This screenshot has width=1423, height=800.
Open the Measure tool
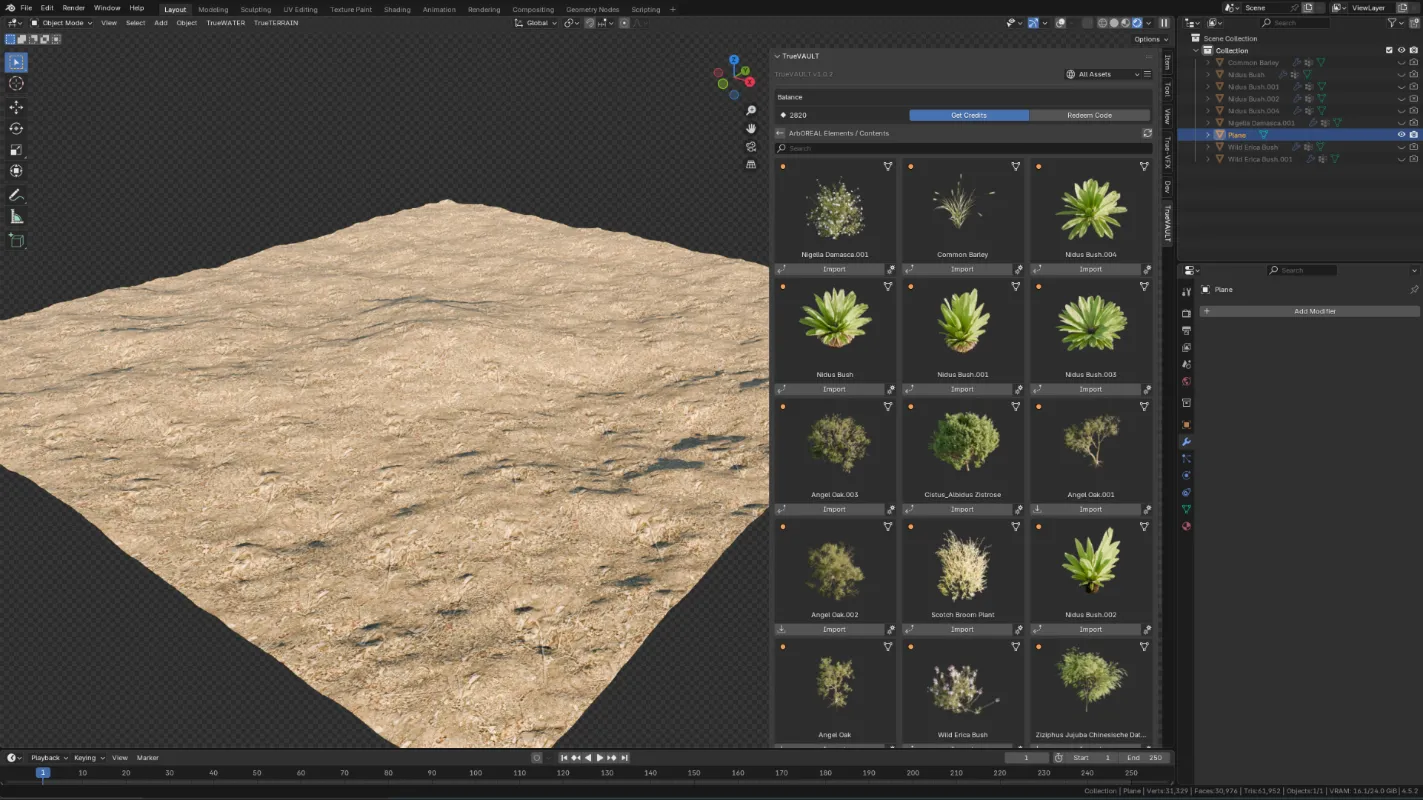[15, 217]
